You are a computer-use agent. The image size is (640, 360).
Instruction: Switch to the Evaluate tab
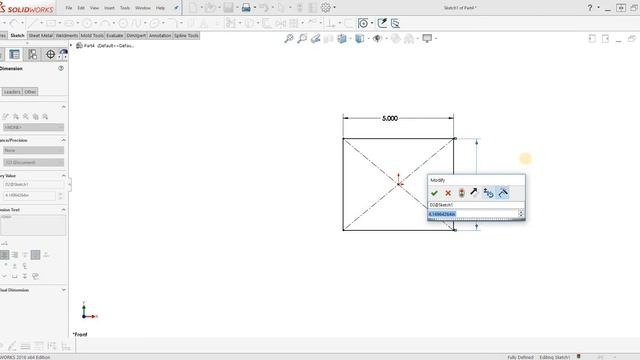point(115,36)
